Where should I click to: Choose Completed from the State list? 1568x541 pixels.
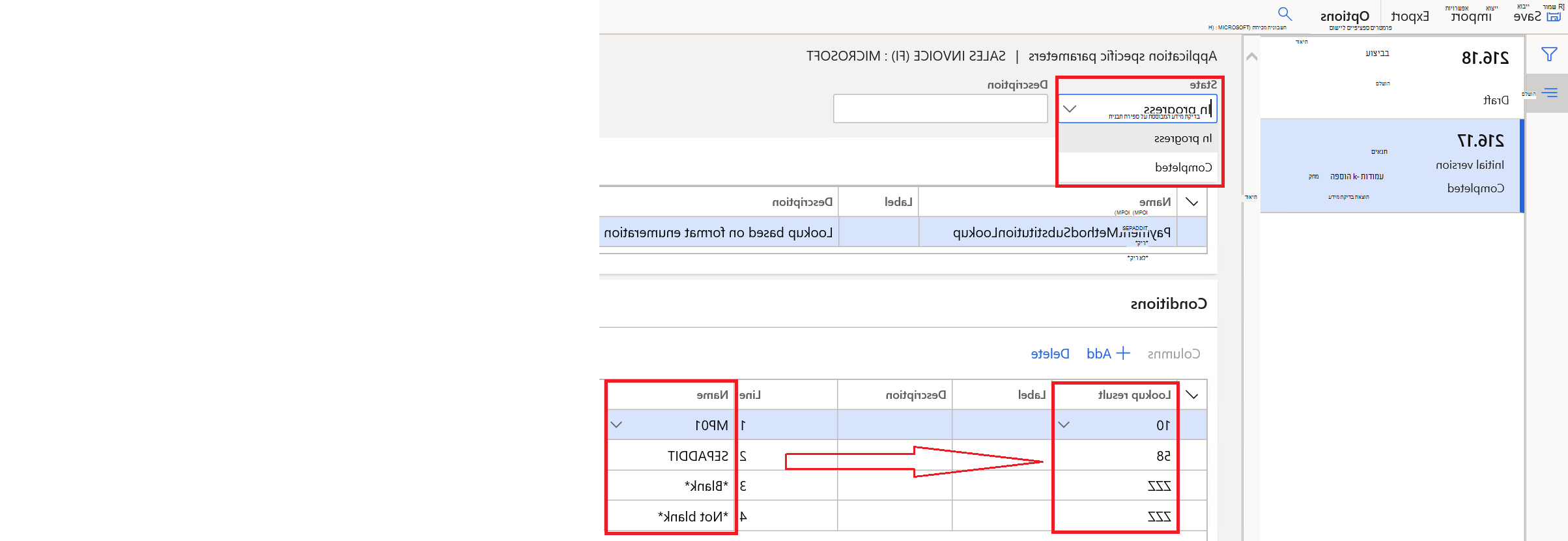[1138, 168]
